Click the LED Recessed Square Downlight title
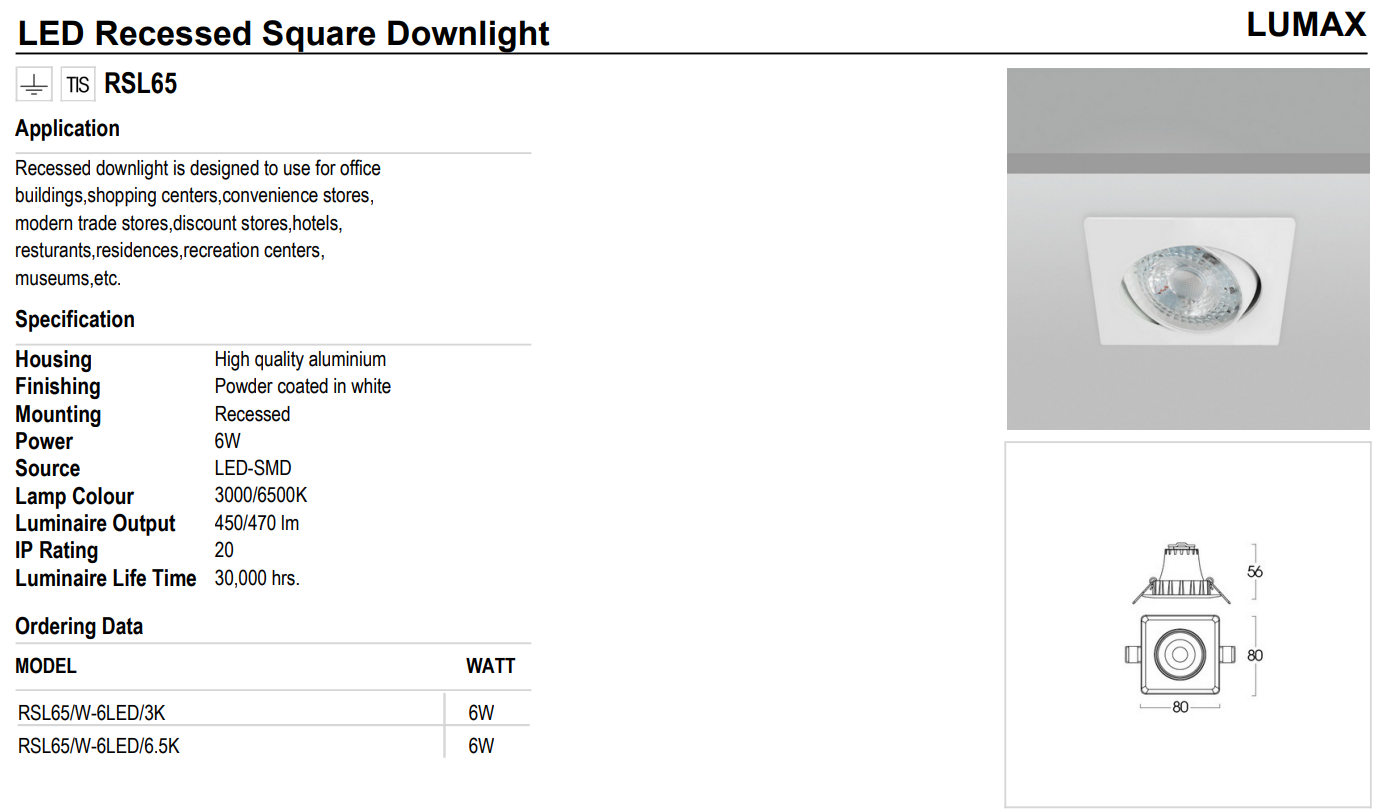This screenshot has height=810, width=1379. pyautogui.click(x=284, y=33)
